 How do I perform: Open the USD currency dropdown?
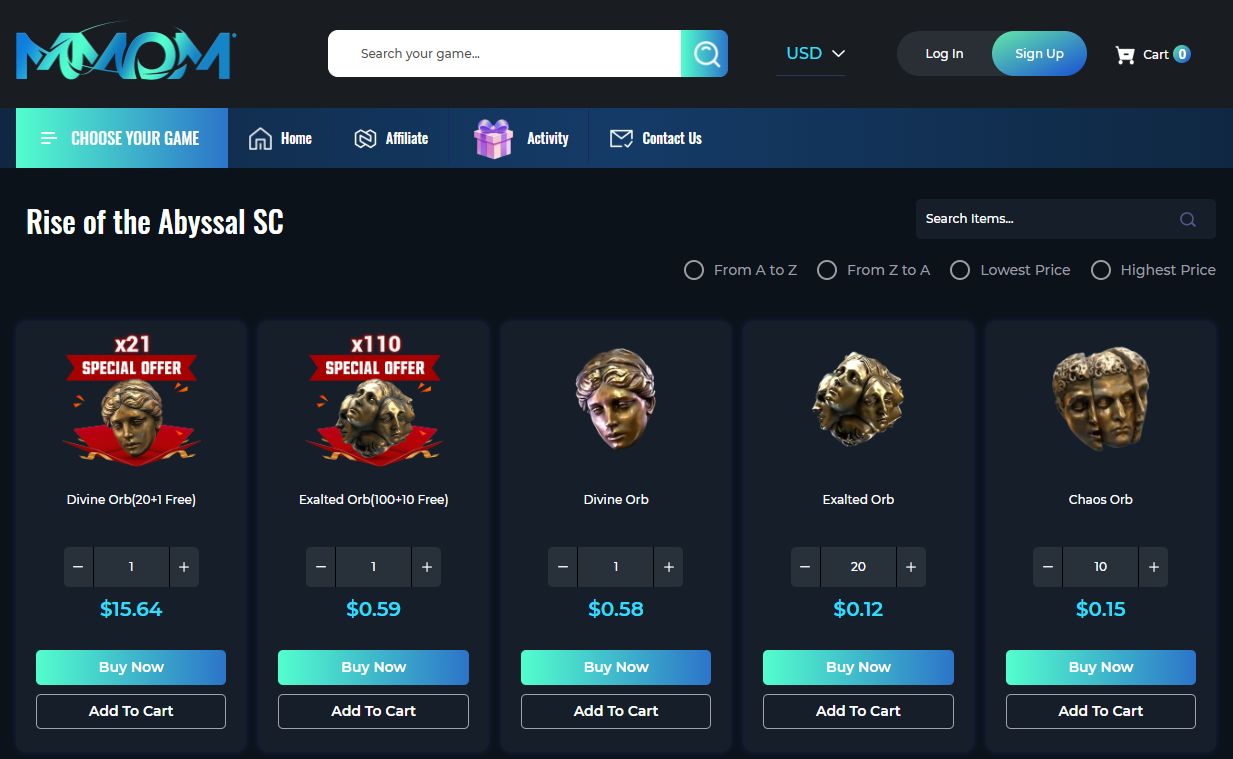pyautogui.click(x=815, y=54)
